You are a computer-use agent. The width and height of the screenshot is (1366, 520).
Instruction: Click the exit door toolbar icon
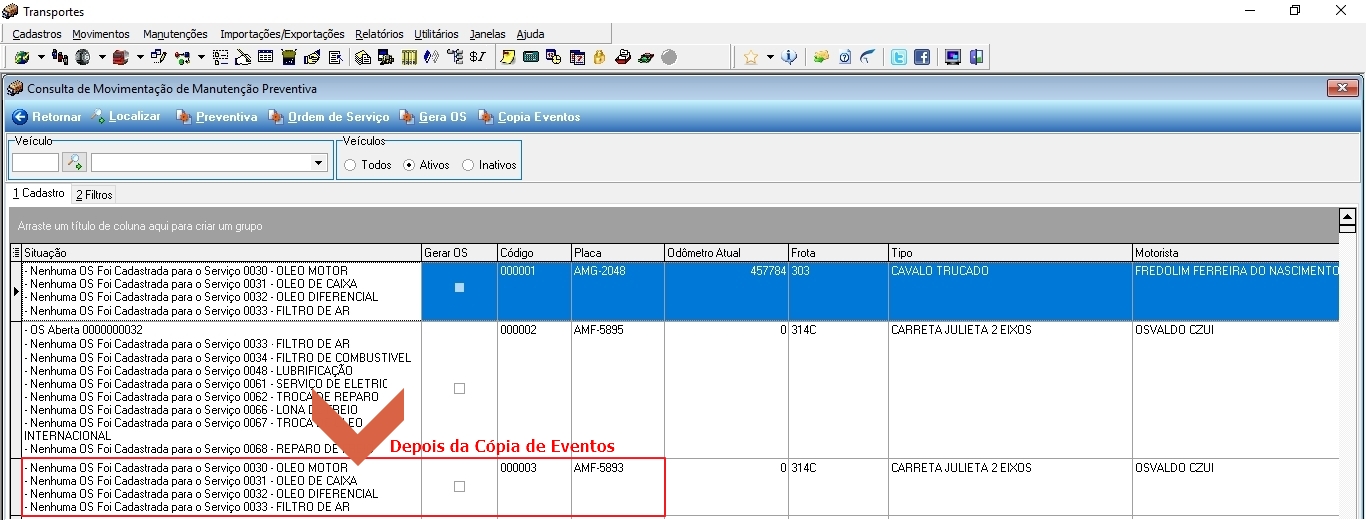click(976, 57)
